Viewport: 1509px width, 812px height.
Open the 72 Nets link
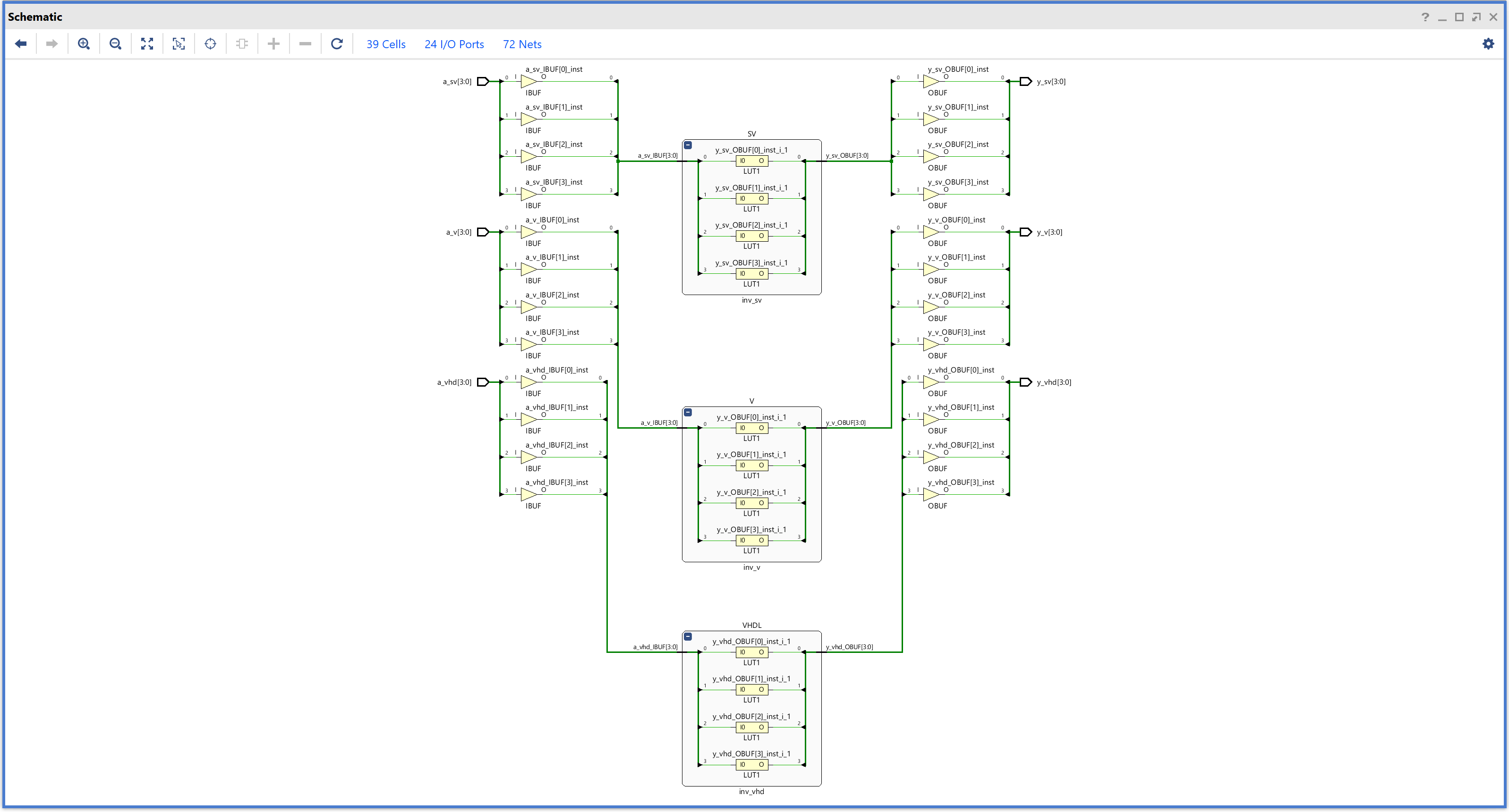(522, 44)
